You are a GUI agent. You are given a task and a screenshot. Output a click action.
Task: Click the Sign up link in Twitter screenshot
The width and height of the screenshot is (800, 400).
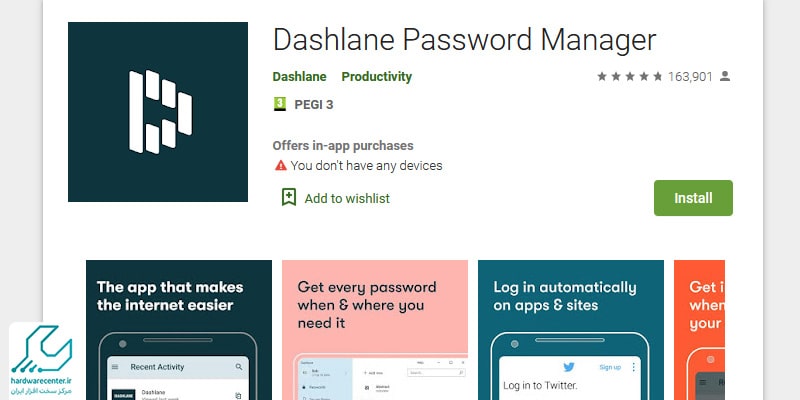(x=610, y=367)
